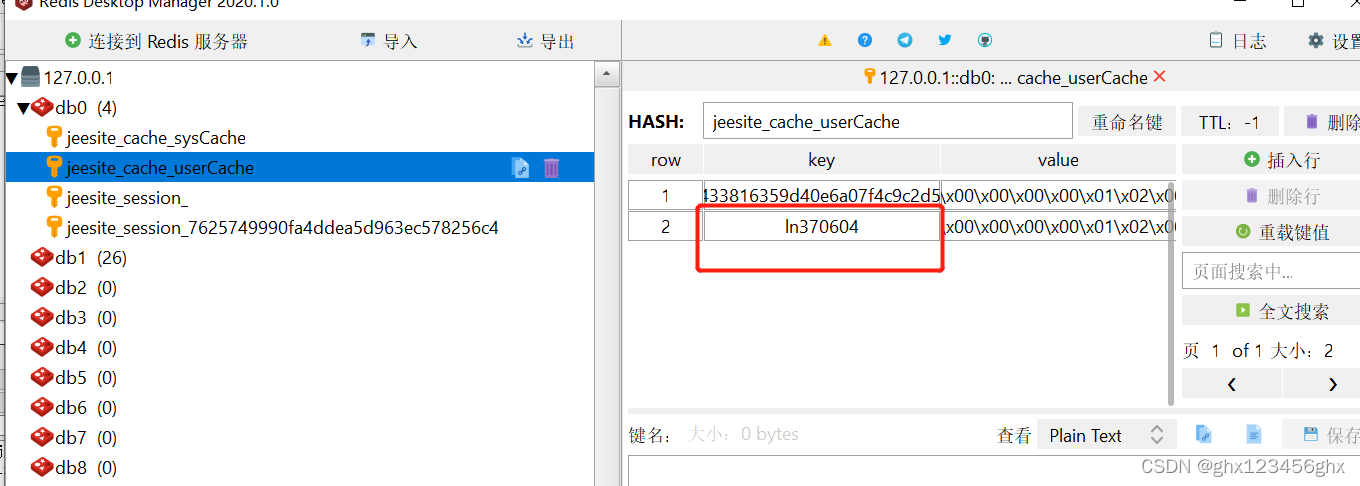The height and width of the screenshot is (486, 1360).
Task: Copy key icon on jeesite_cache_userCache row
Action: [x=520, y=168]
